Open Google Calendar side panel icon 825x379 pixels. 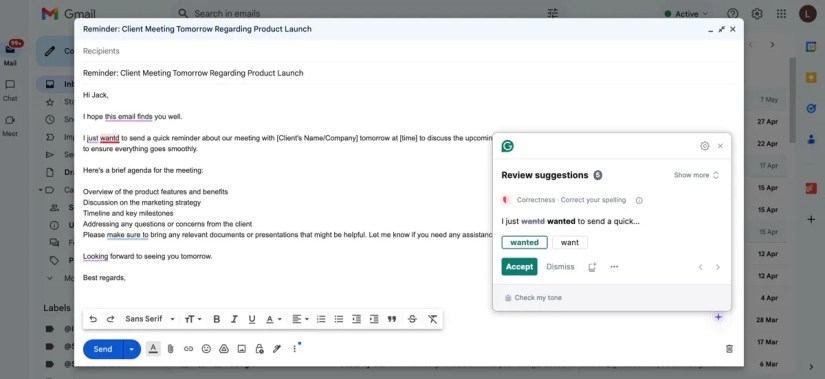tap(811, 46)
